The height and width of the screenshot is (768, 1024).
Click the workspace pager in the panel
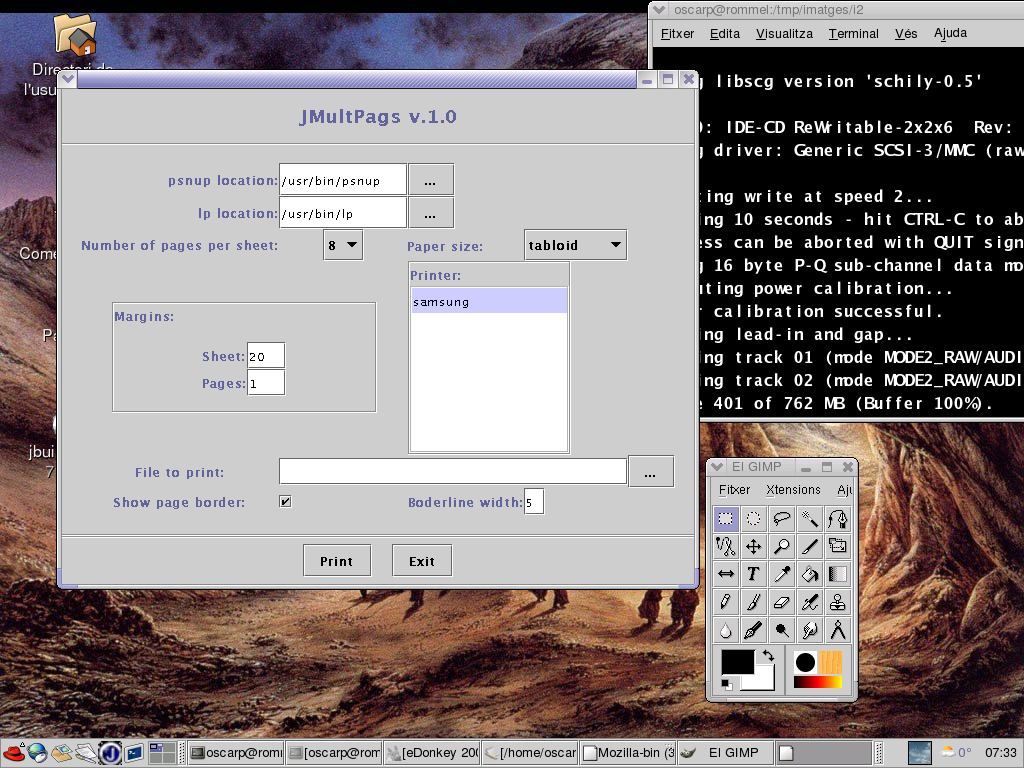(x=163, y=753)
